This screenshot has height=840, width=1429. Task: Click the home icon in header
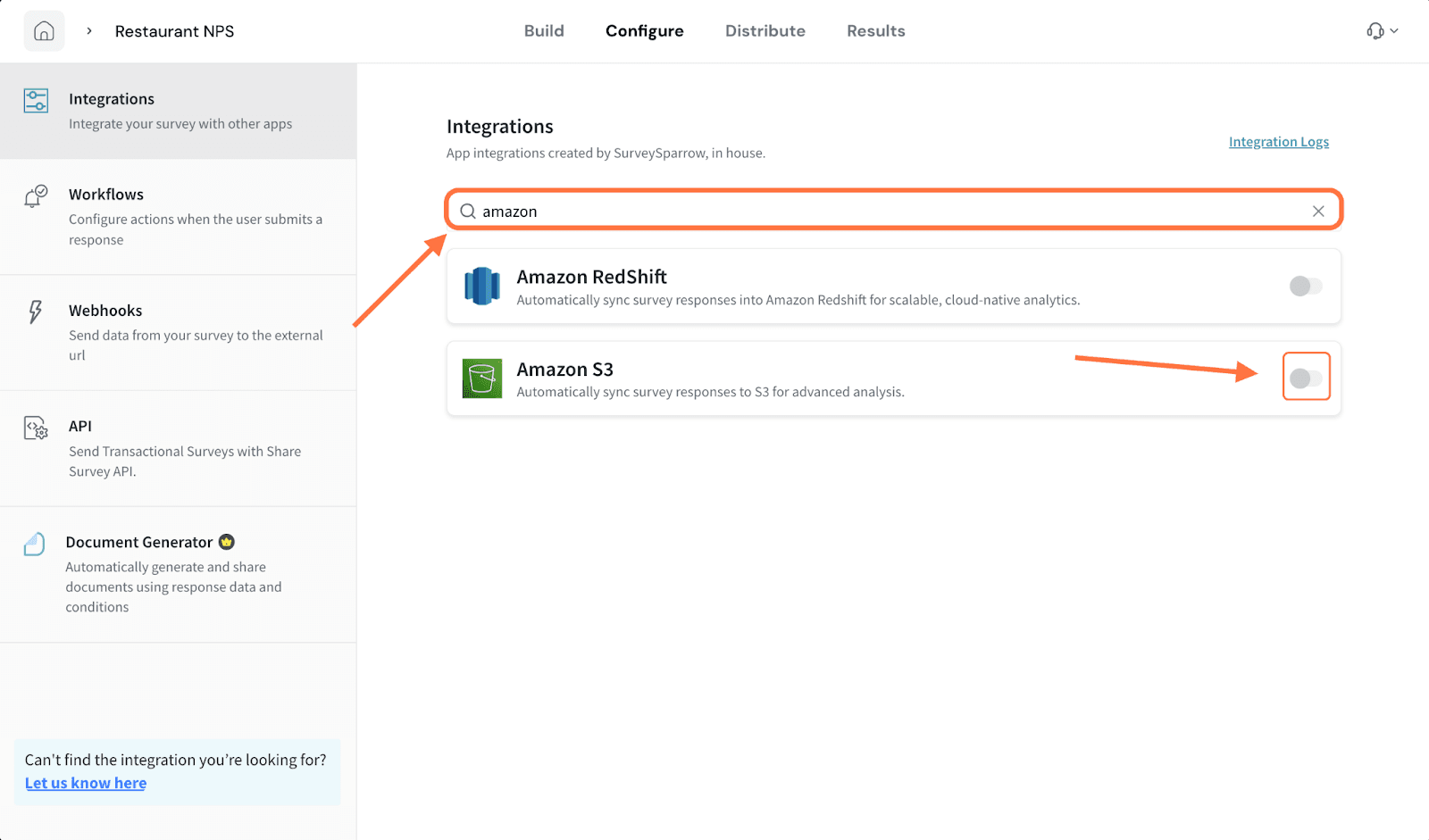44,31
